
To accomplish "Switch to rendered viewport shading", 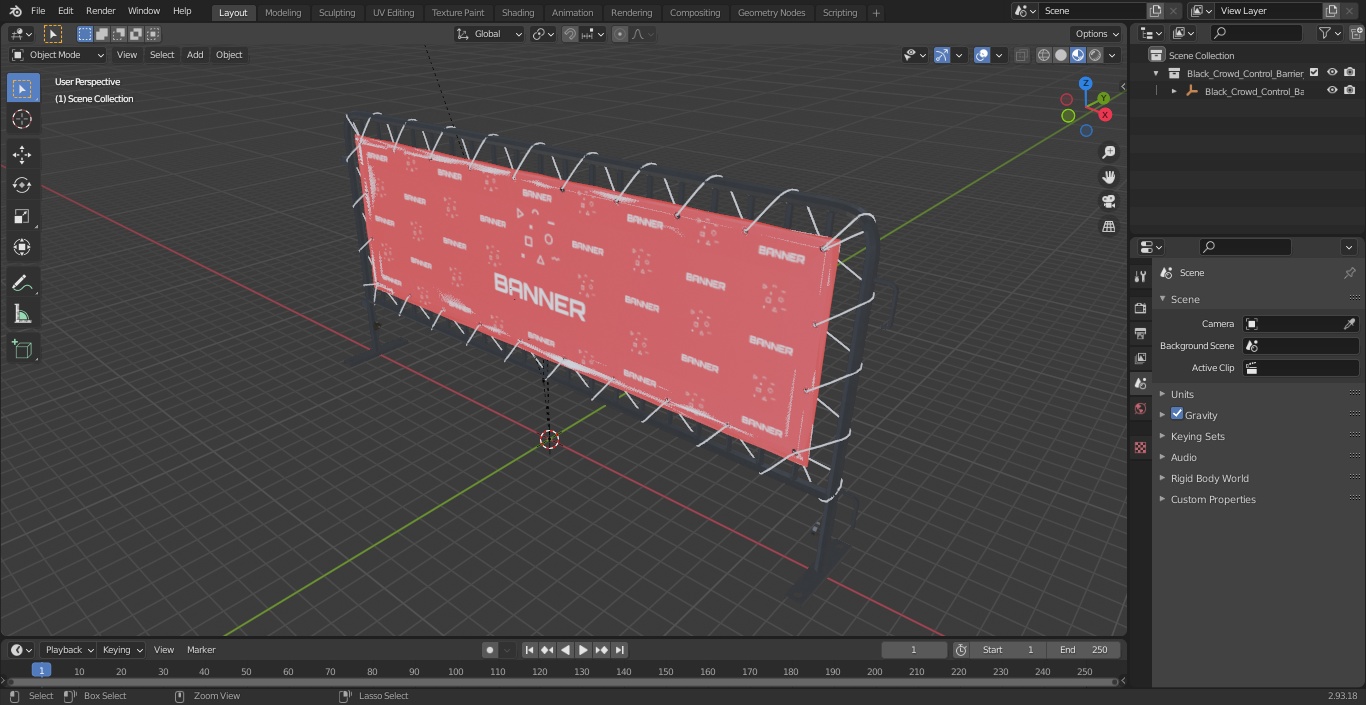I will click(x=1095, y=55).
